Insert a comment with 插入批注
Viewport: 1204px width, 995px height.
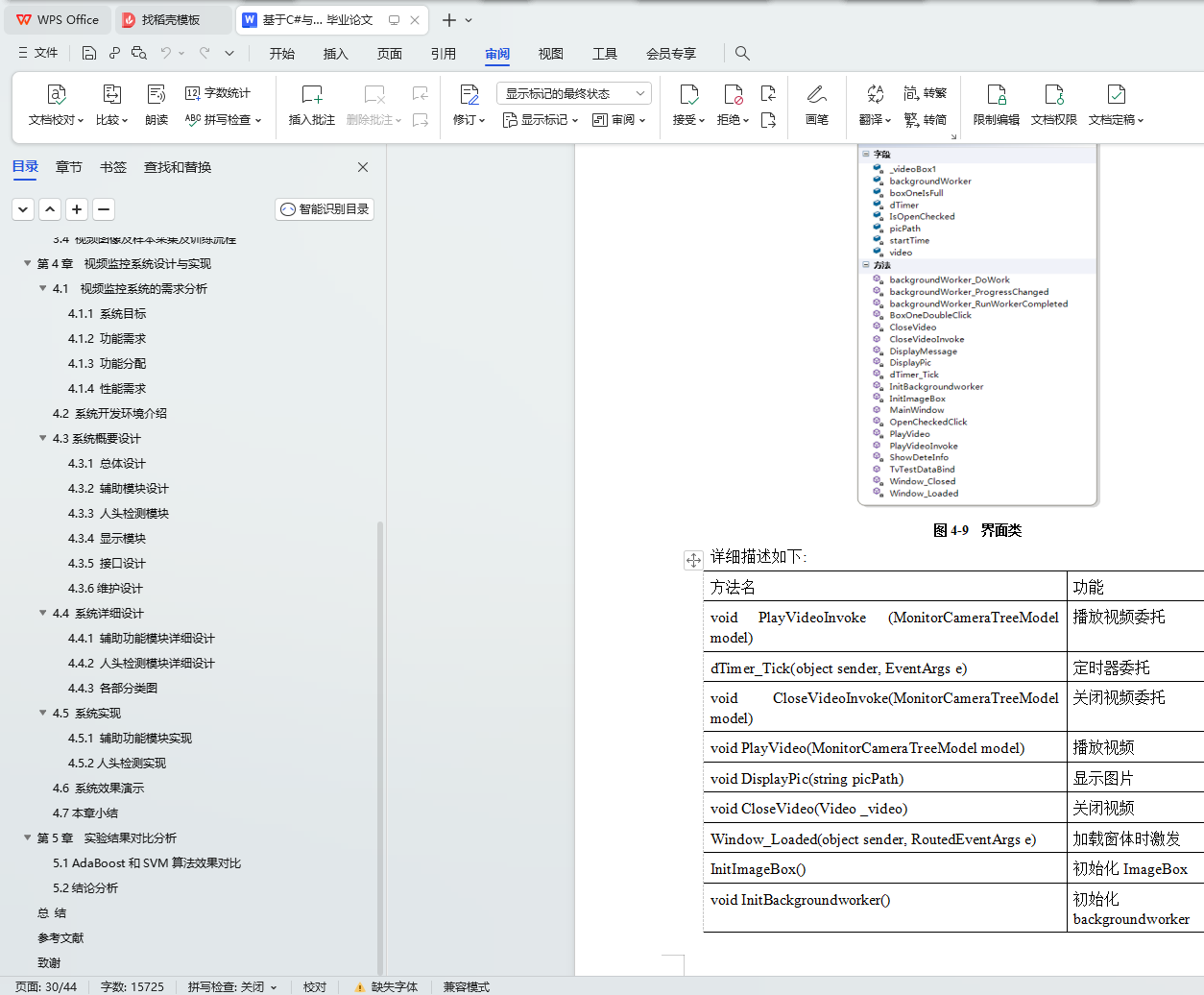tap(312, 105)
